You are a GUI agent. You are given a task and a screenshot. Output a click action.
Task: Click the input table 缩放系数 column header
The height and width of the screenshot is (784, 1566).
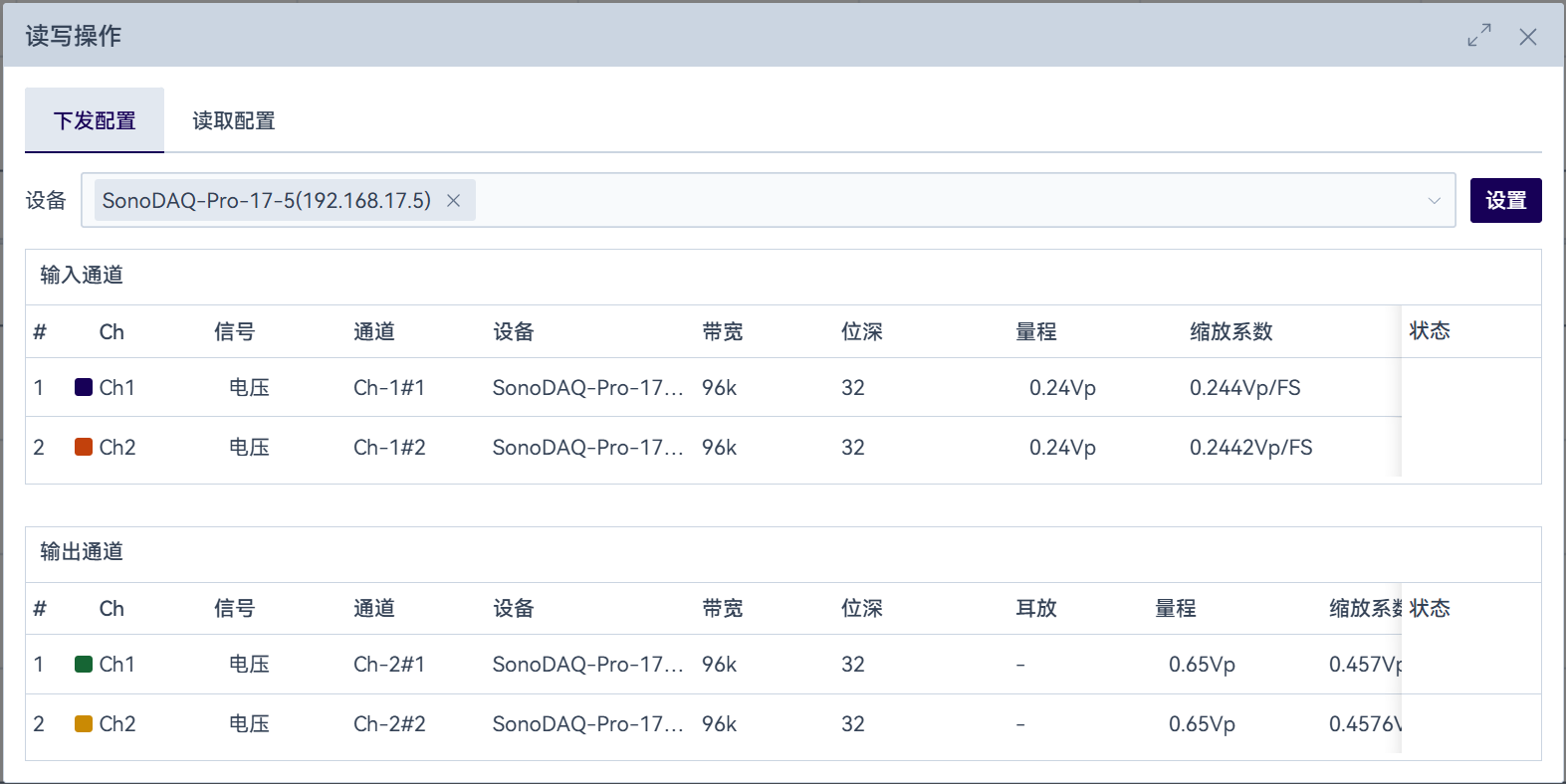(1230, 331)
